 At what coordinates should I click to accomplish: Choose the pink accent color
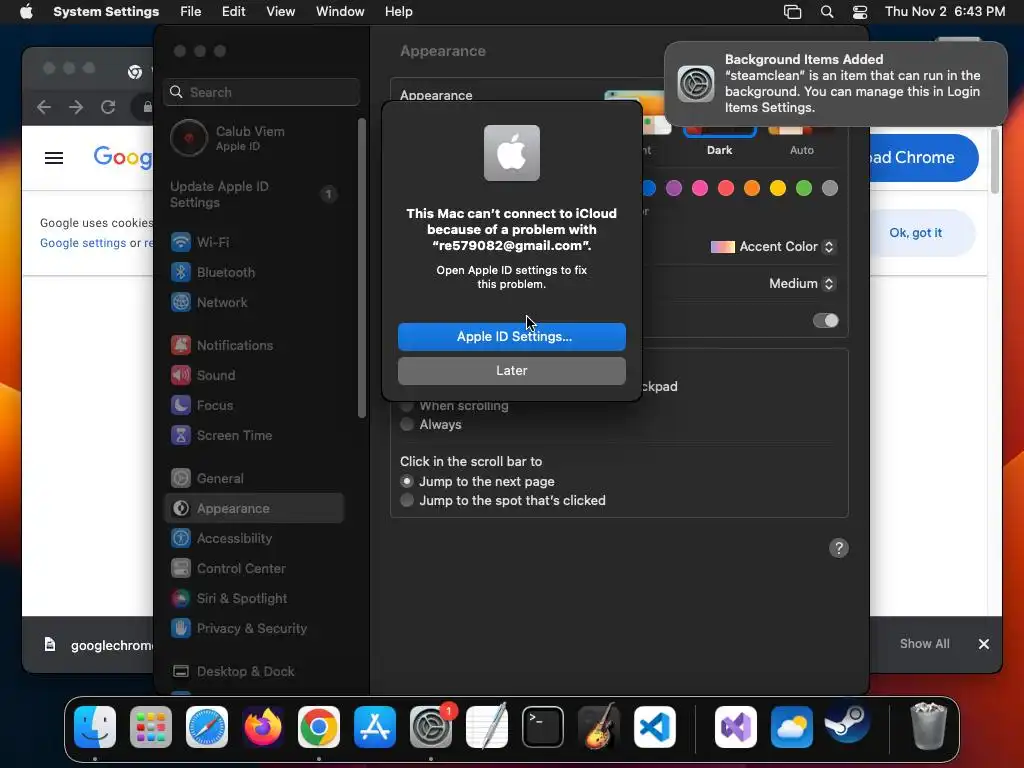(699, 188)
